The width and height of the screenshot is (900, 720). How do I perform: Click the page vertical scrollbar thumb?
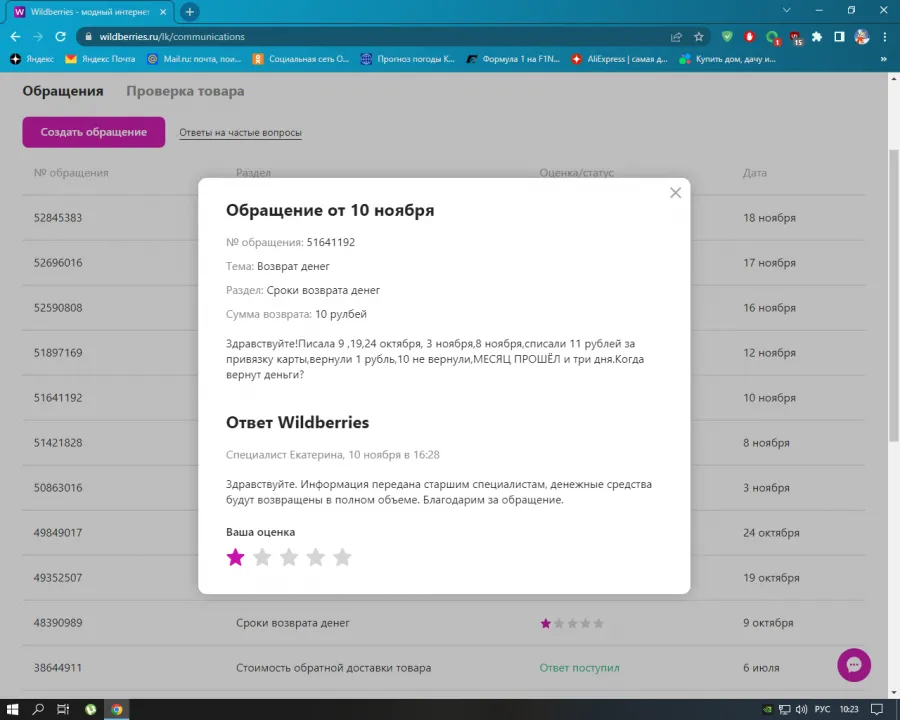tap(894, 295)
